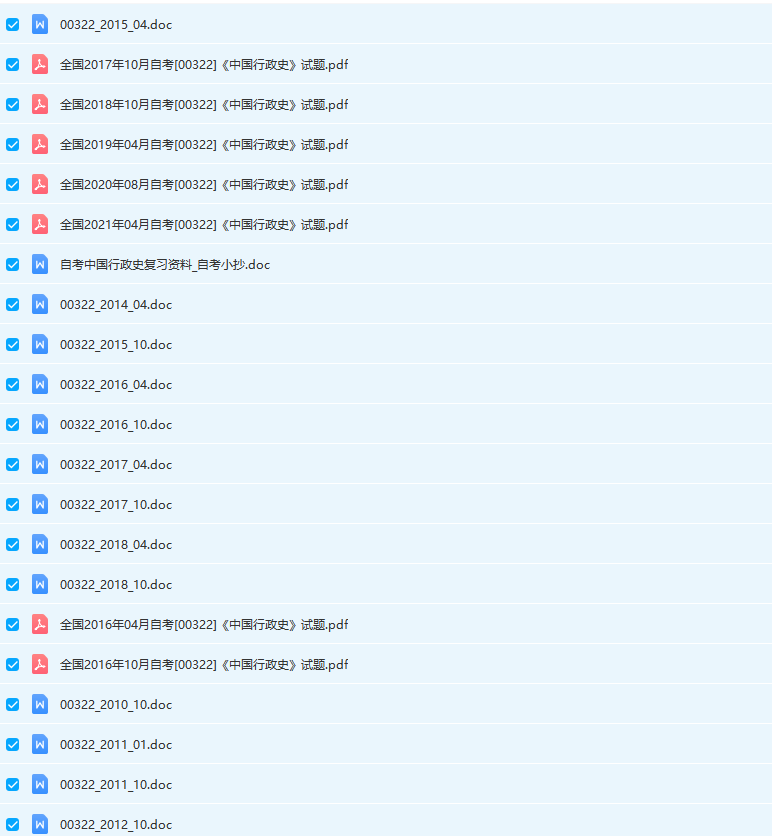Viewport: 772px width, 836px height.
Task: Open 全国2017年10月自考[00322]《中国行政史》试题.pdf
Action: pos(204,65)
